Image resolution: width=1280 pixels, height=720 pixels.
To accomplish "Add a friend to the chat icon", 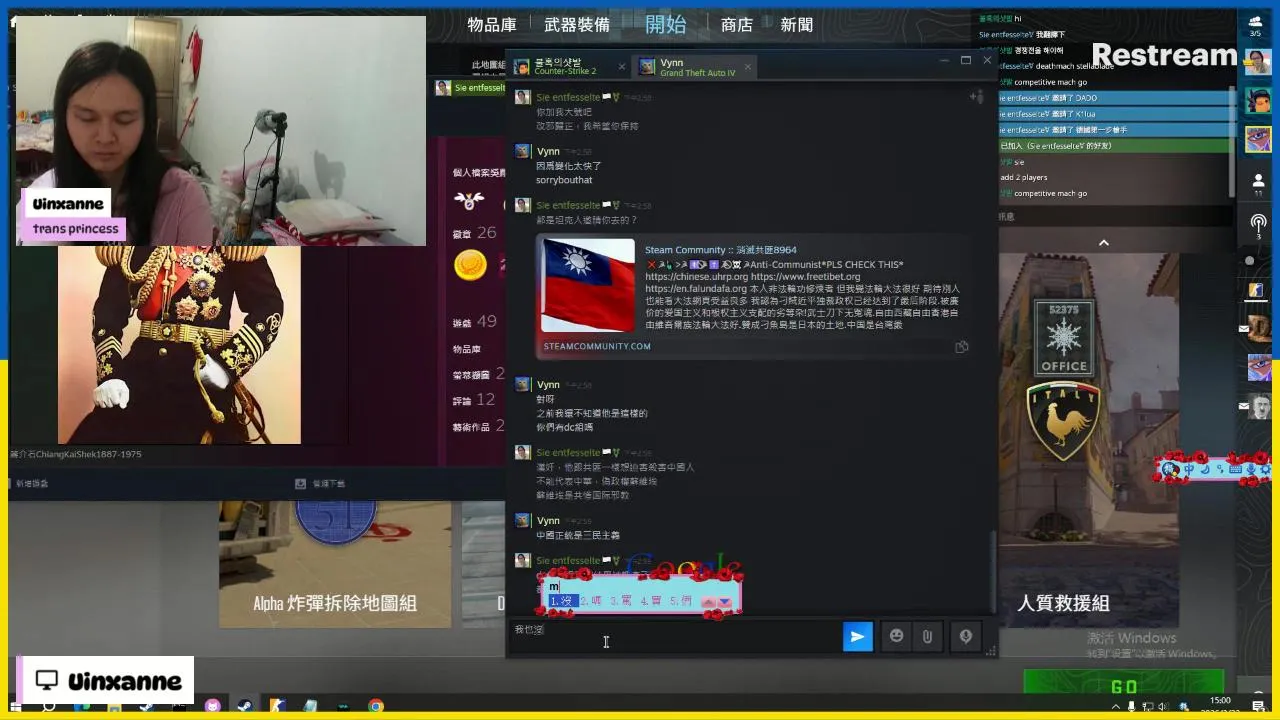I will (976, 97).
